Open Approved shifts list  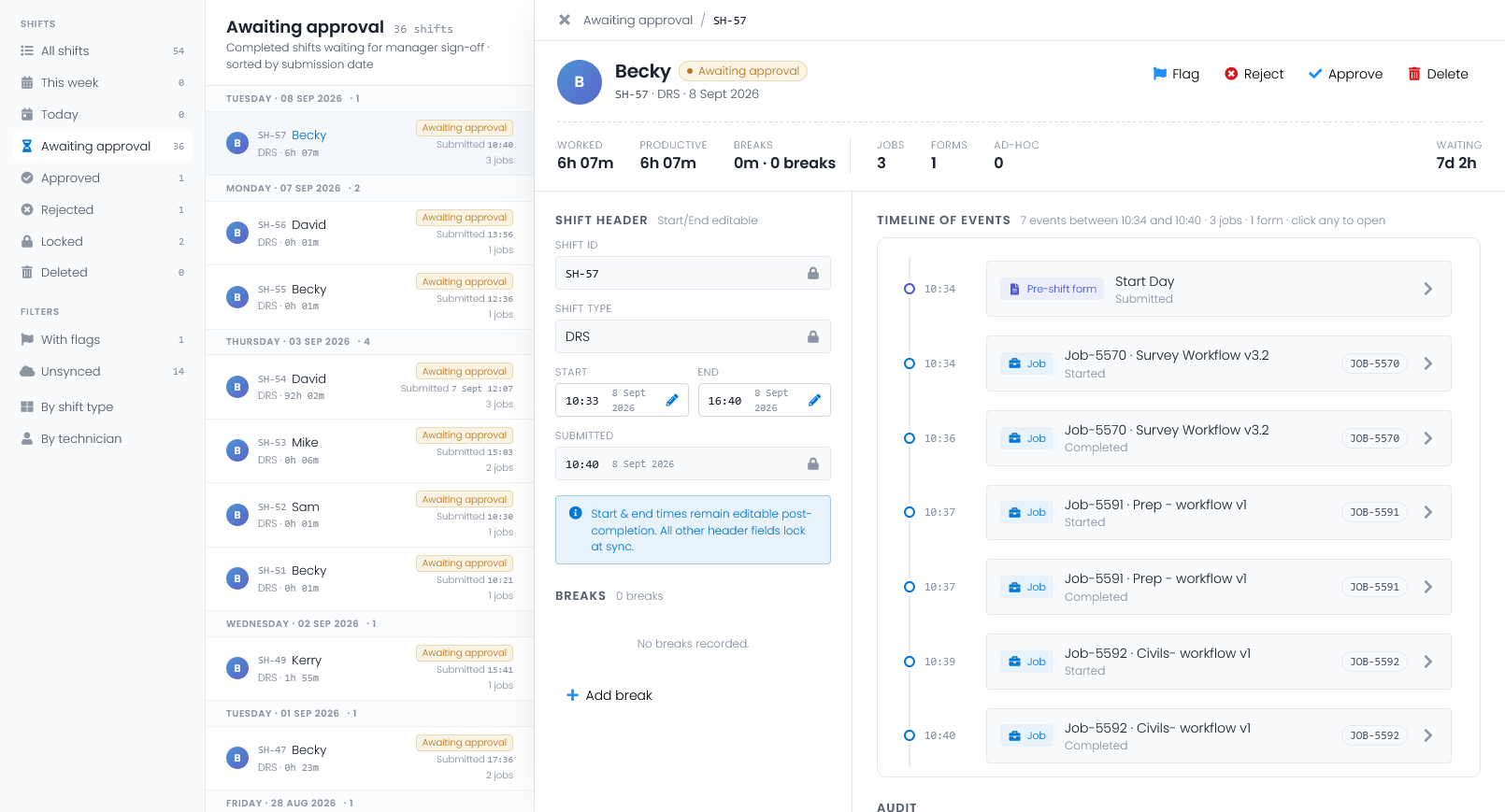[x=103, y=178]
